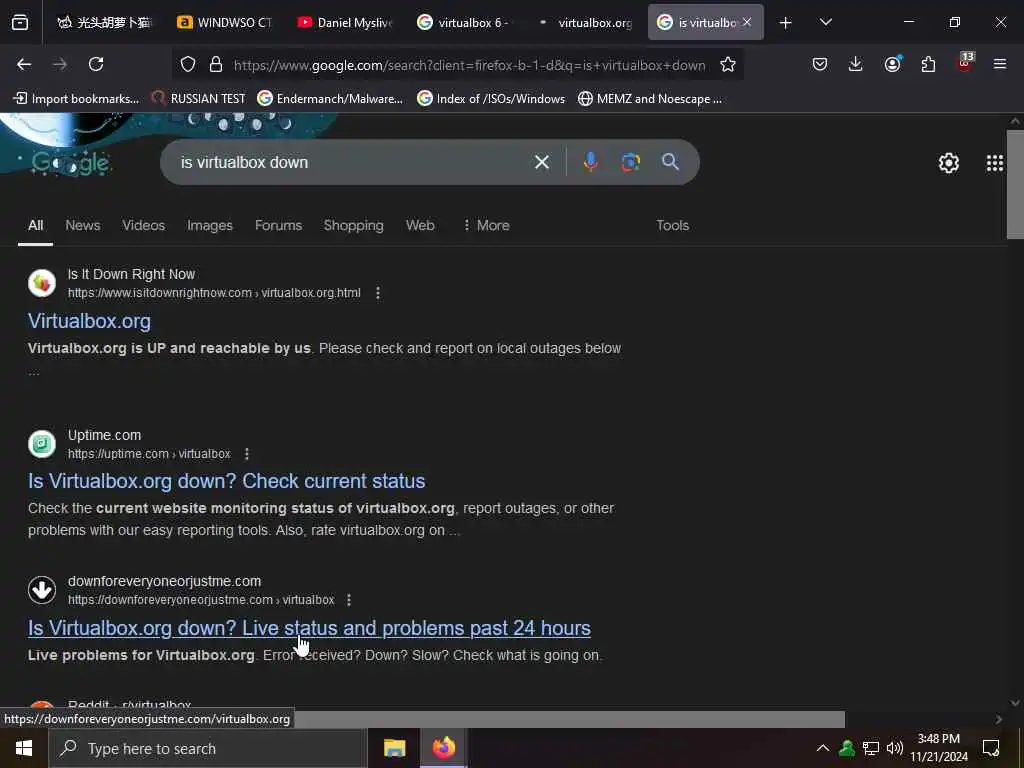The height and width of the screenshot is (768, 1024).
Task: Open options for Is It Down Right Now result
Action: 377,293
